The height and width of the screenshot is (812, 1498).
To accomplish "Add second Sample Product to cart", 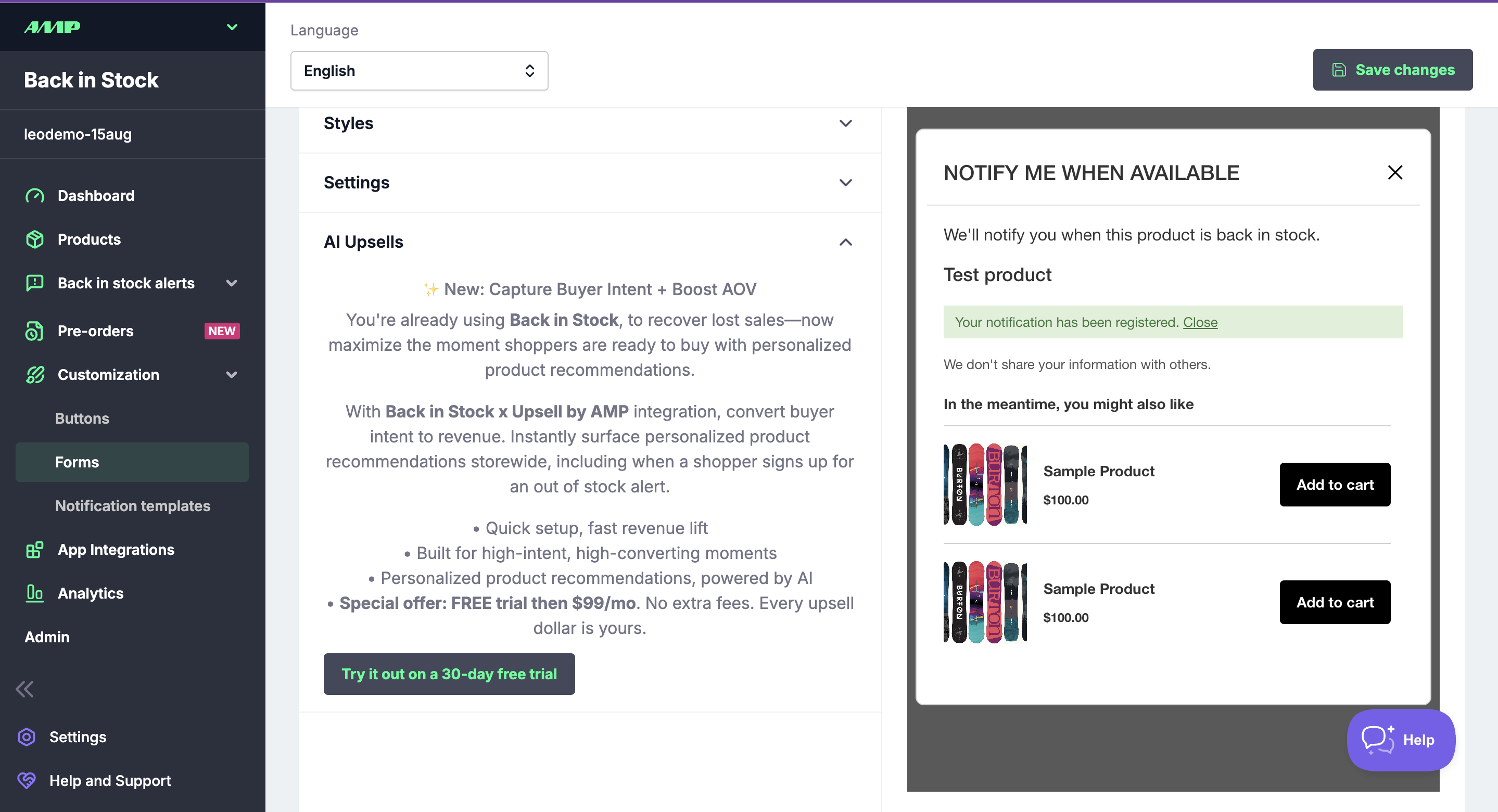I will [1335, 602].
